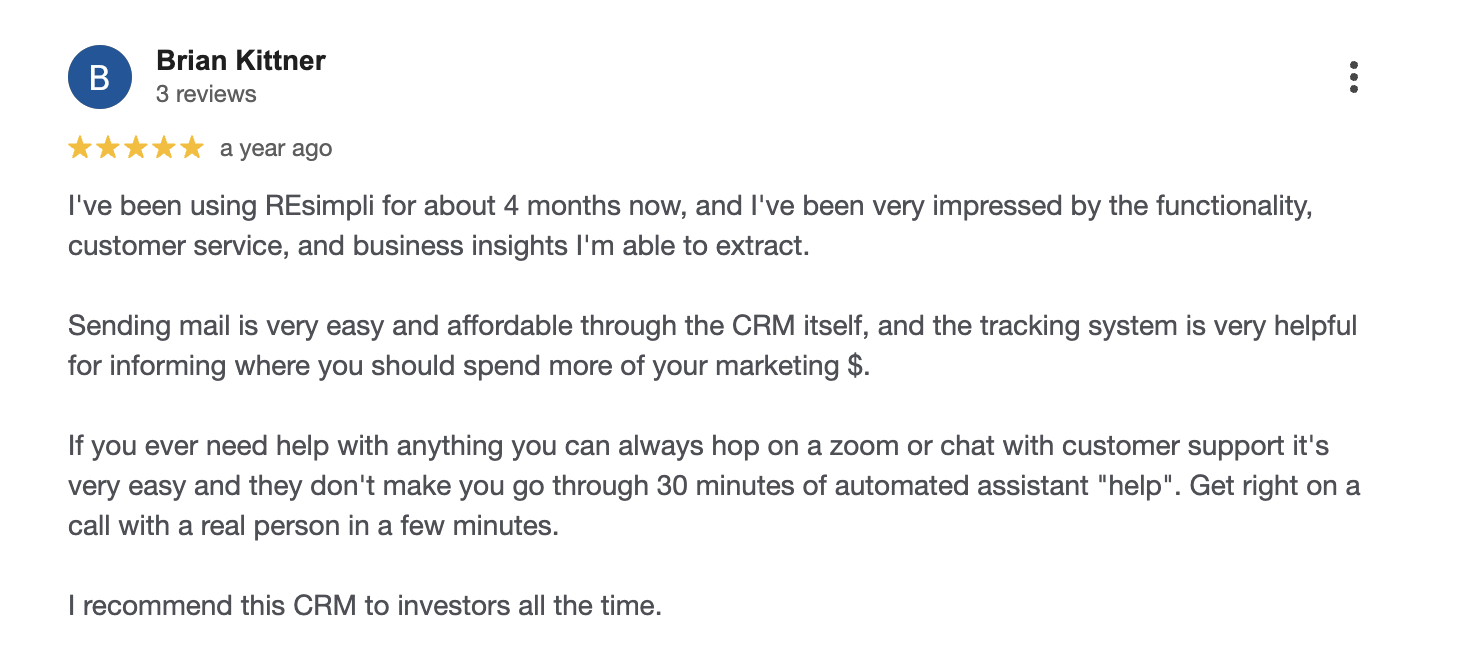Click the third rating star
This screenshot has height=658, width=1460.
tap(135, 149)
